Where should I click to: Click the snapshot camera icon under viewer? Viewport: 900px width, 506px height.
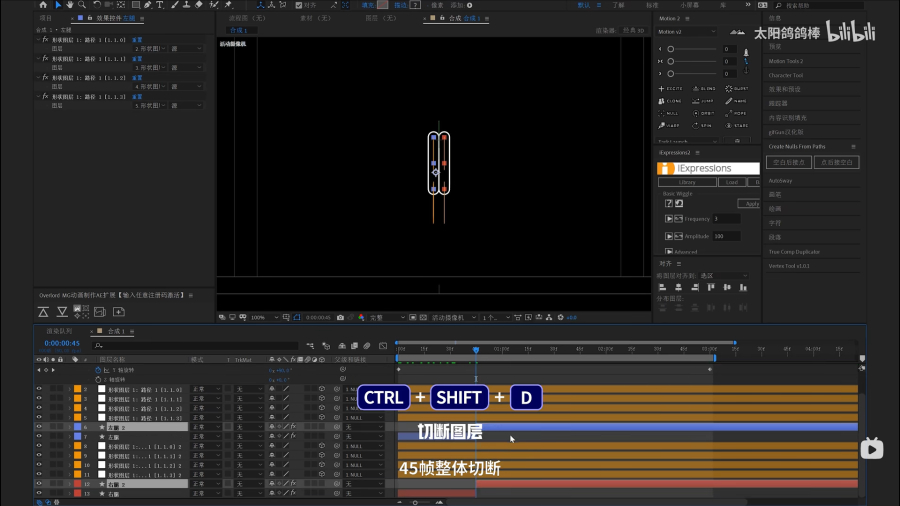(x=340, y=317)
